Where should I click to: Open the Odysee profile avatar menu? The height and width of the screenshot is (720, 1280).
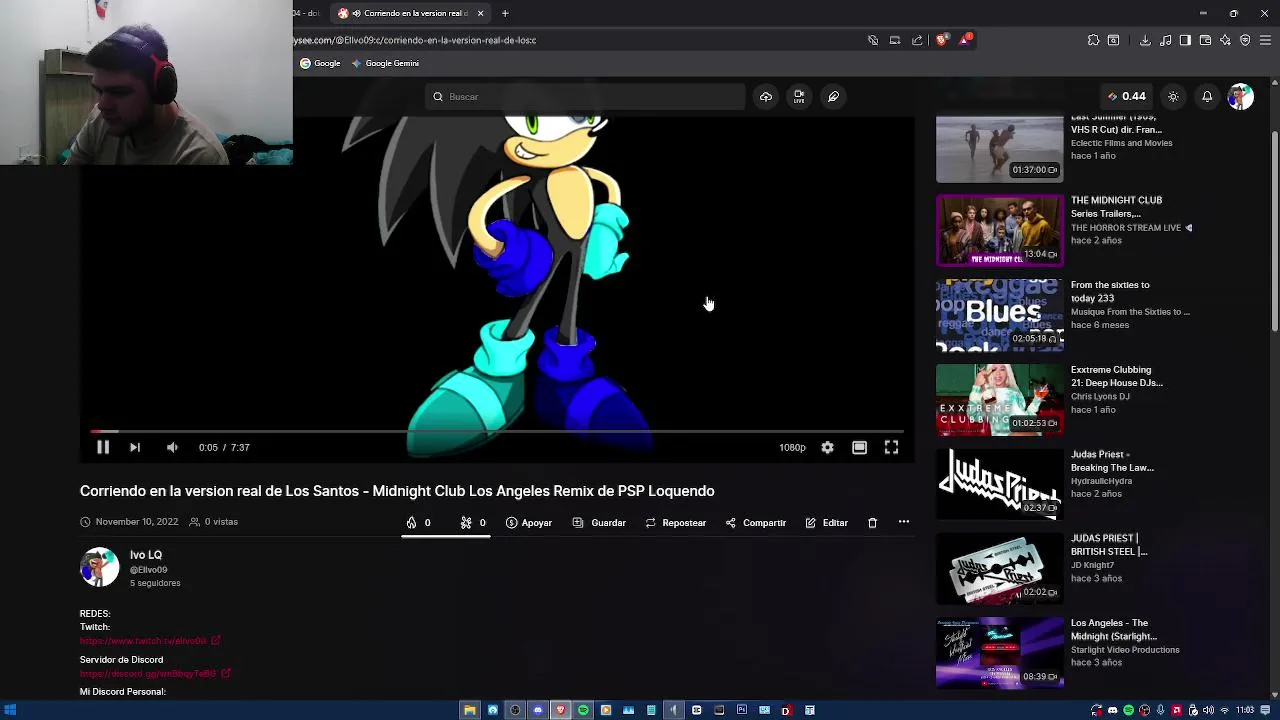click(1241, 97)
